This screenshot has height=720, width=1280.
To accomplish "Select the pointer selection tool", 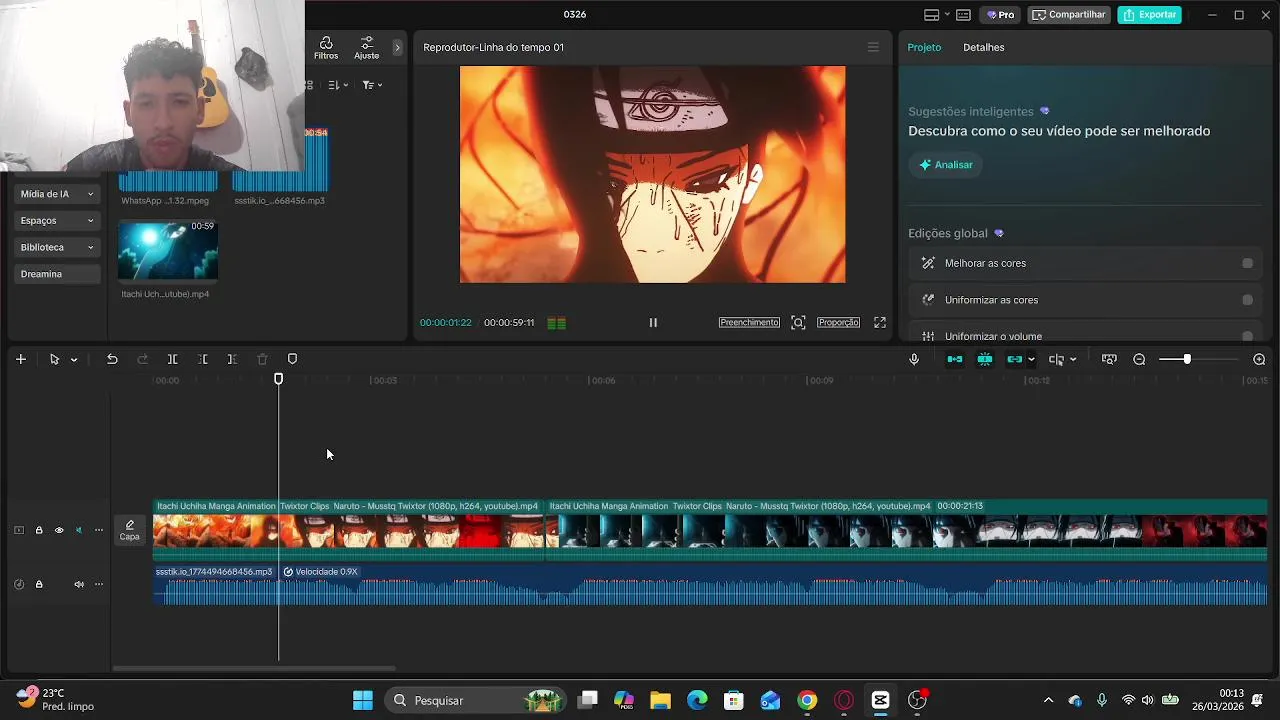I will click(54, 359).
